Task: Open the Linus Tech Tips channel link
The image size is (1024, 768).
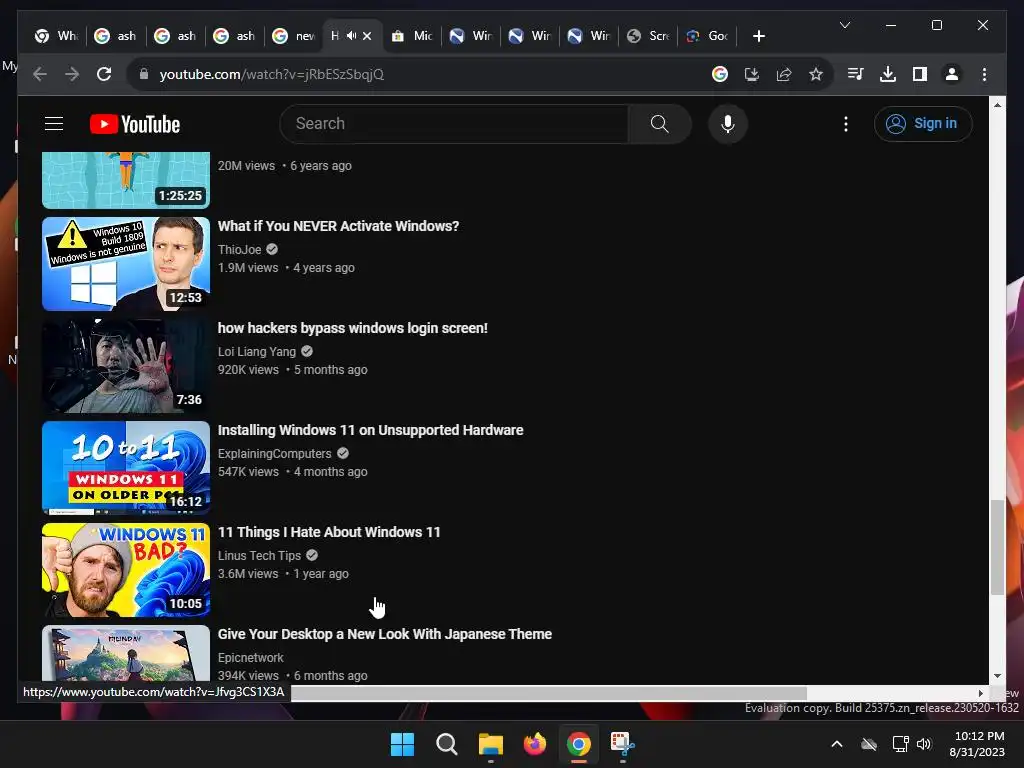Action: tap(259, 555)
